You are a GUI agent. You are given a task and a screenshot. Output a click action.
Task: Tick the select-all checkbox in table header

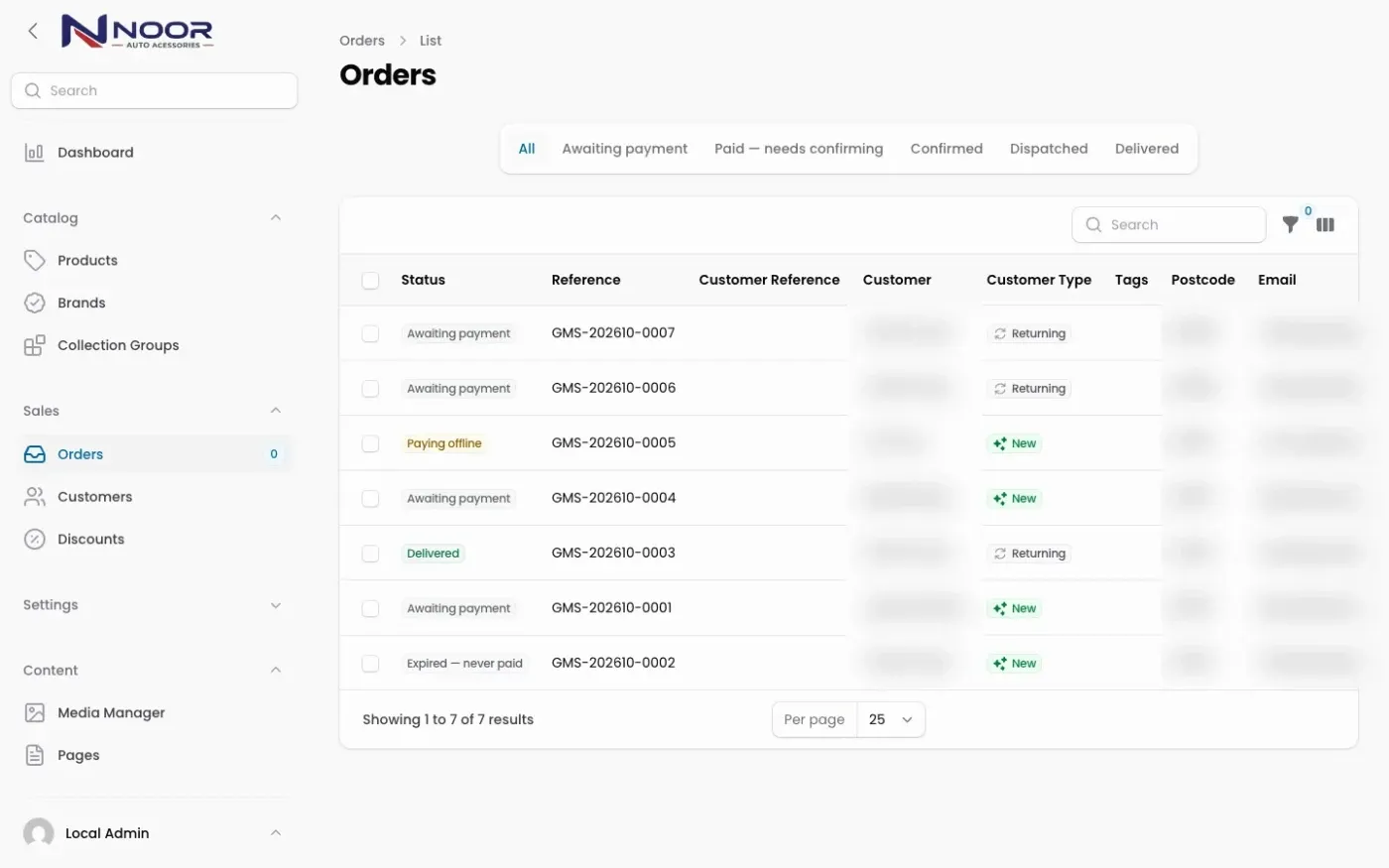[x=370, y=281]
